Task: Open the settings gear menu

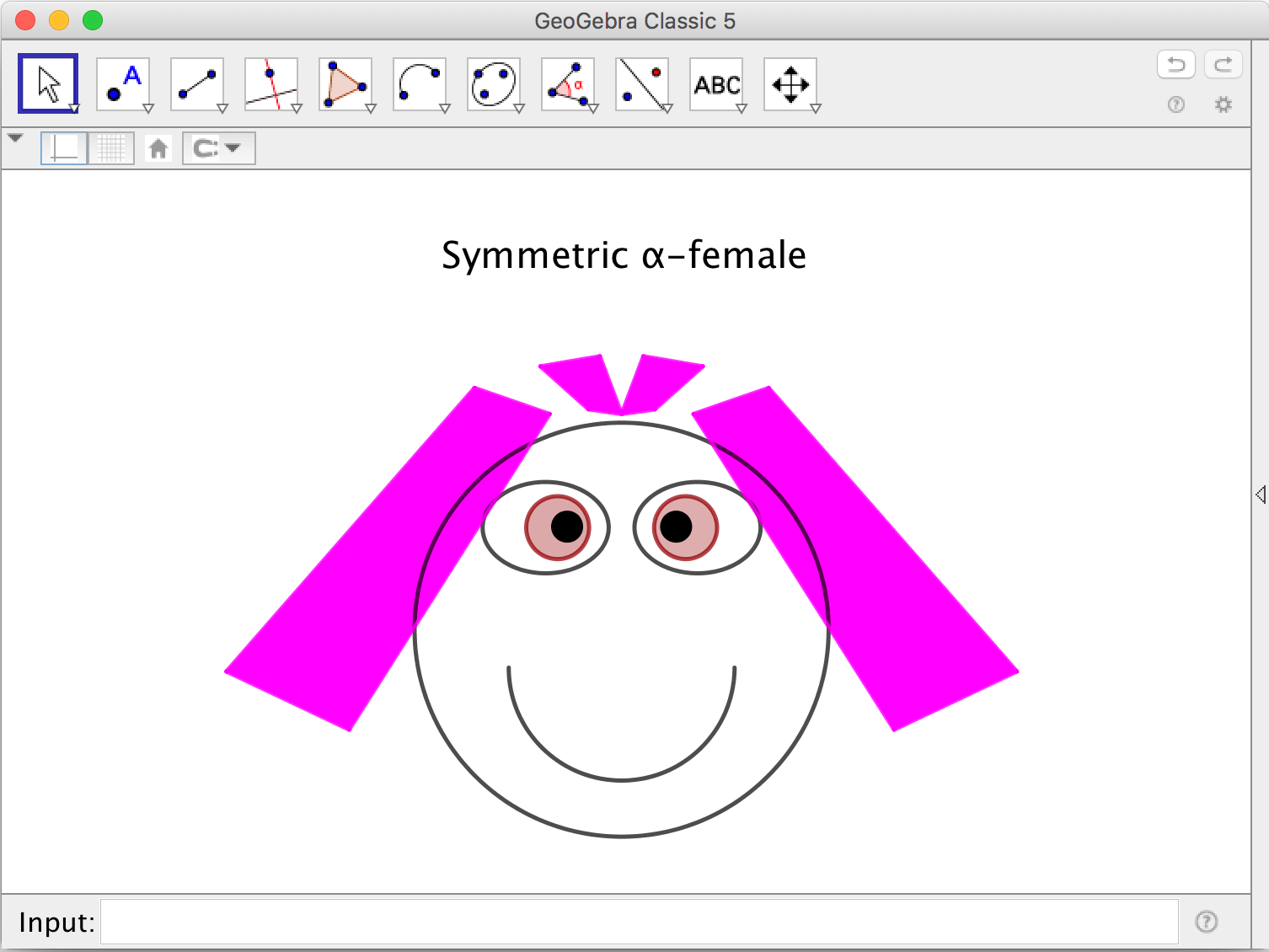Action: 1223,104
